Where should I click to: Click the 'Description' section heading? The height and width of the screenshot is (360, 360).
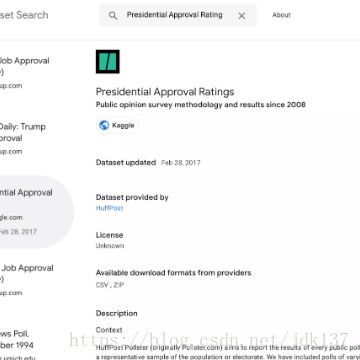tap(116, 313)
